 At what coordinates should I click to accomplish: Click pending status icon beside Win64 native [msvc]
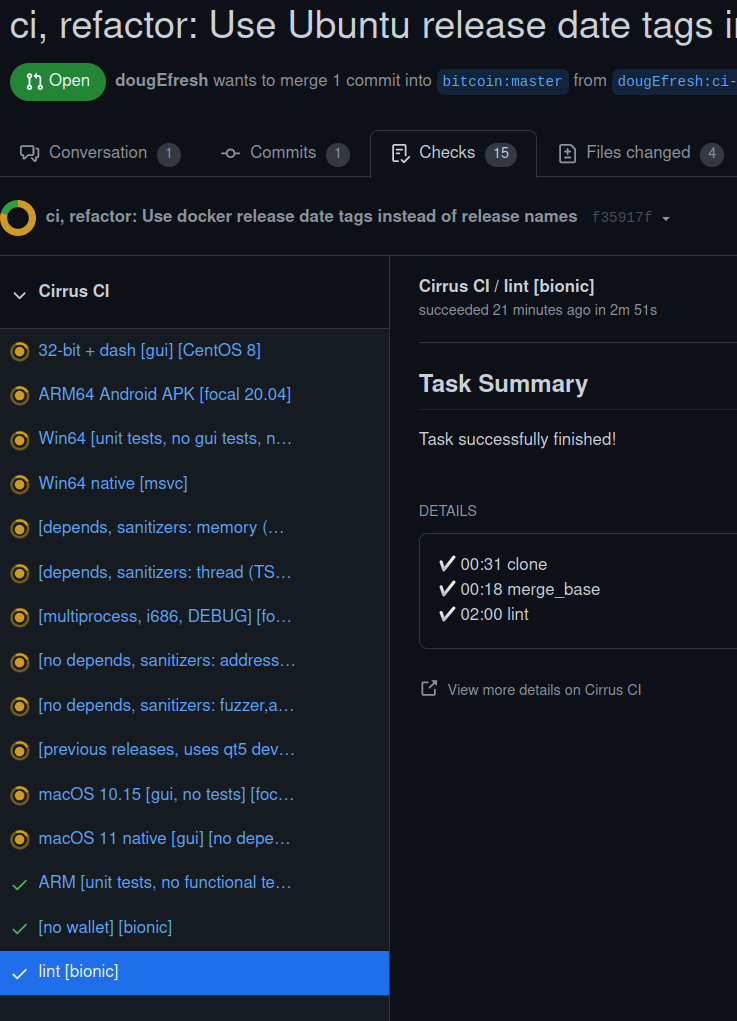tap(20, 484)
